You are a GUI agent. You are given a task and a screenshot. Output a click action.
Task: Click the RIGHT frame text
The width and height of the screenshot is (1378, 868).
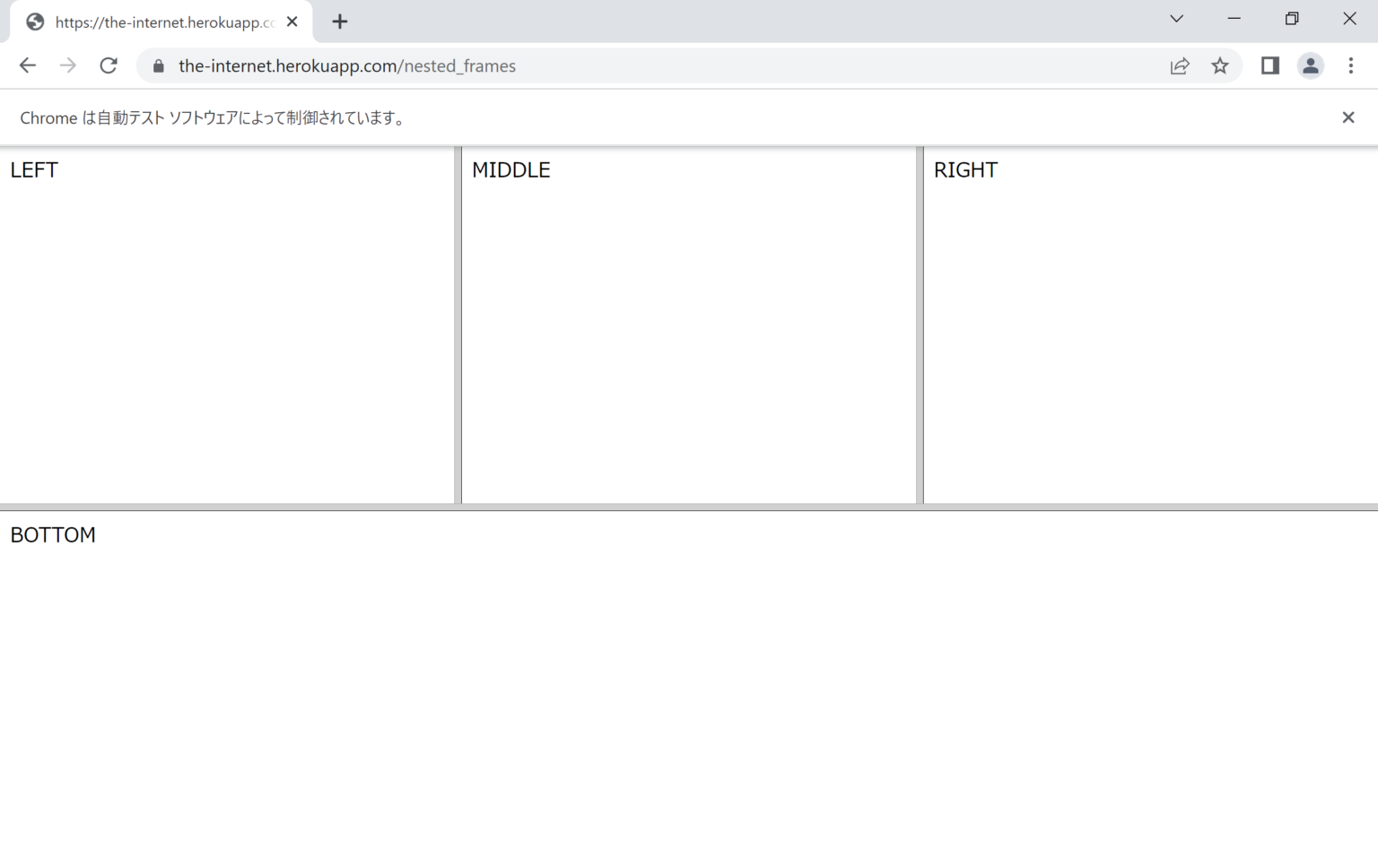click(965, 170)
